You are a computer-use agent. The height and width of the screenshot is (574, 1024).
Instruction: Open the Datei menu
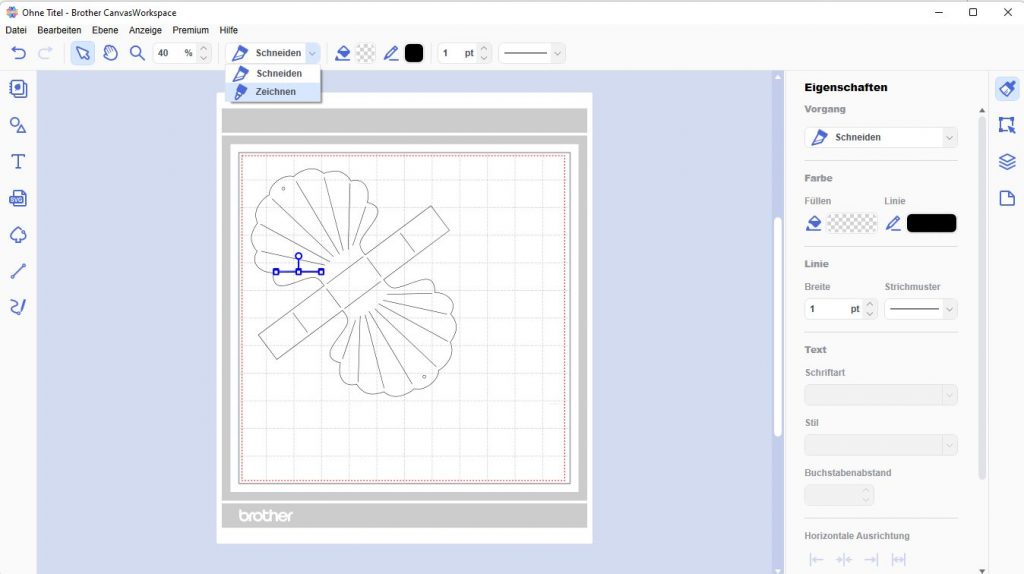coord(16,30)
